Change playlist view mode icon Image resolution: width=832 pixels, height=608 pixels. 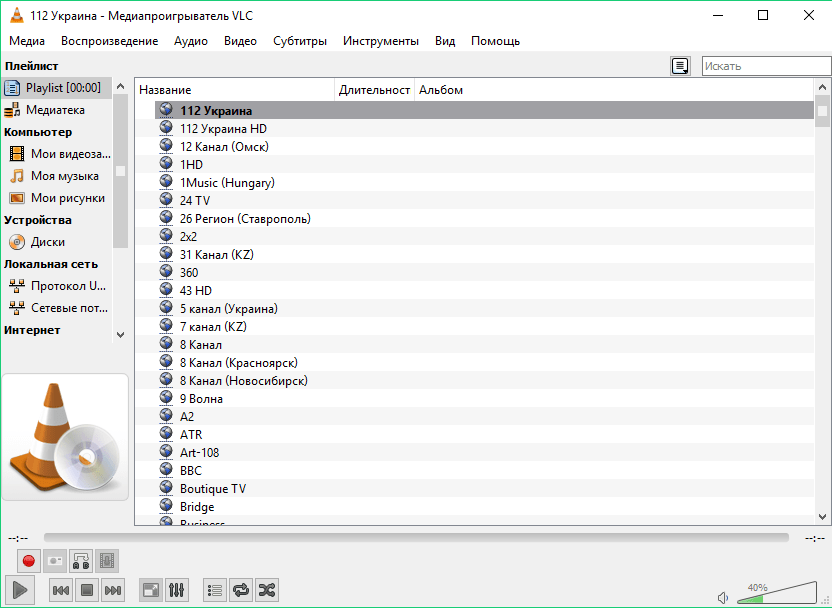[680, 66]
